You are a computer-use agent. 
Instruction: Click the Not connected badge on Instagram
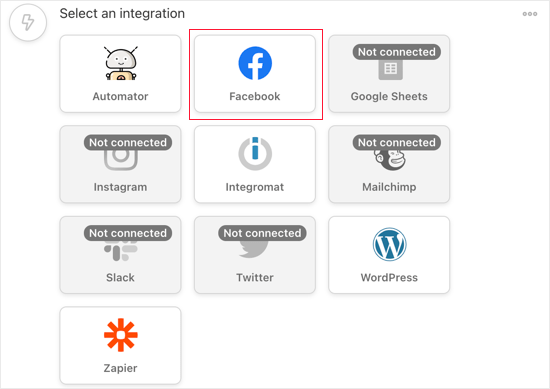[x=128, y=142]
